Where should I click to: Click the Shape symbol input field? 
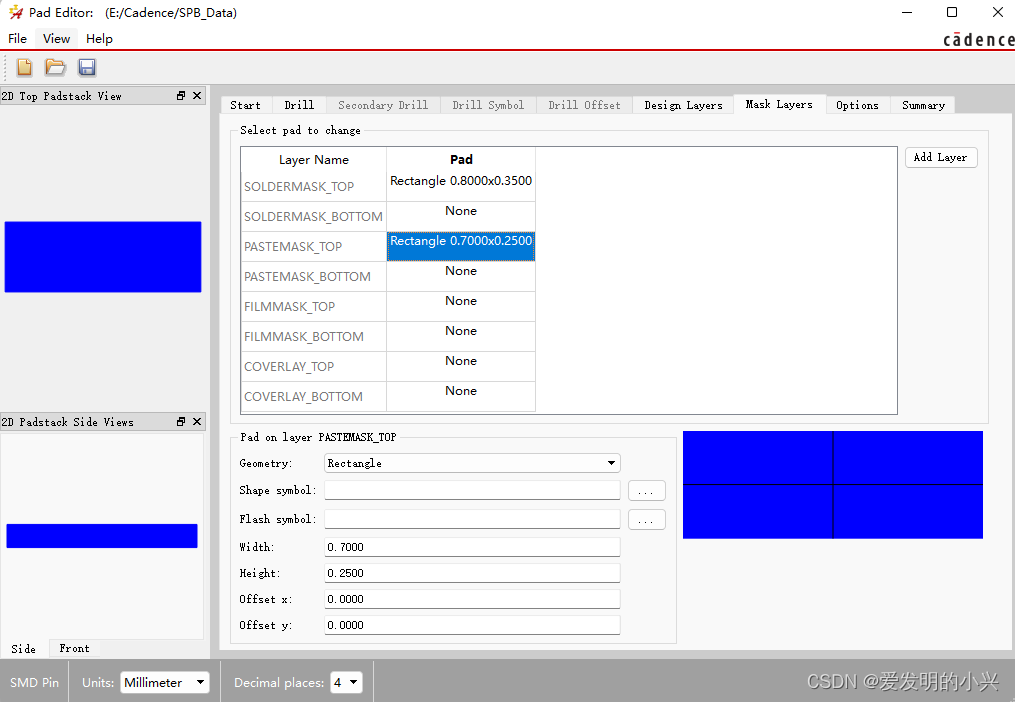[472, 490]
